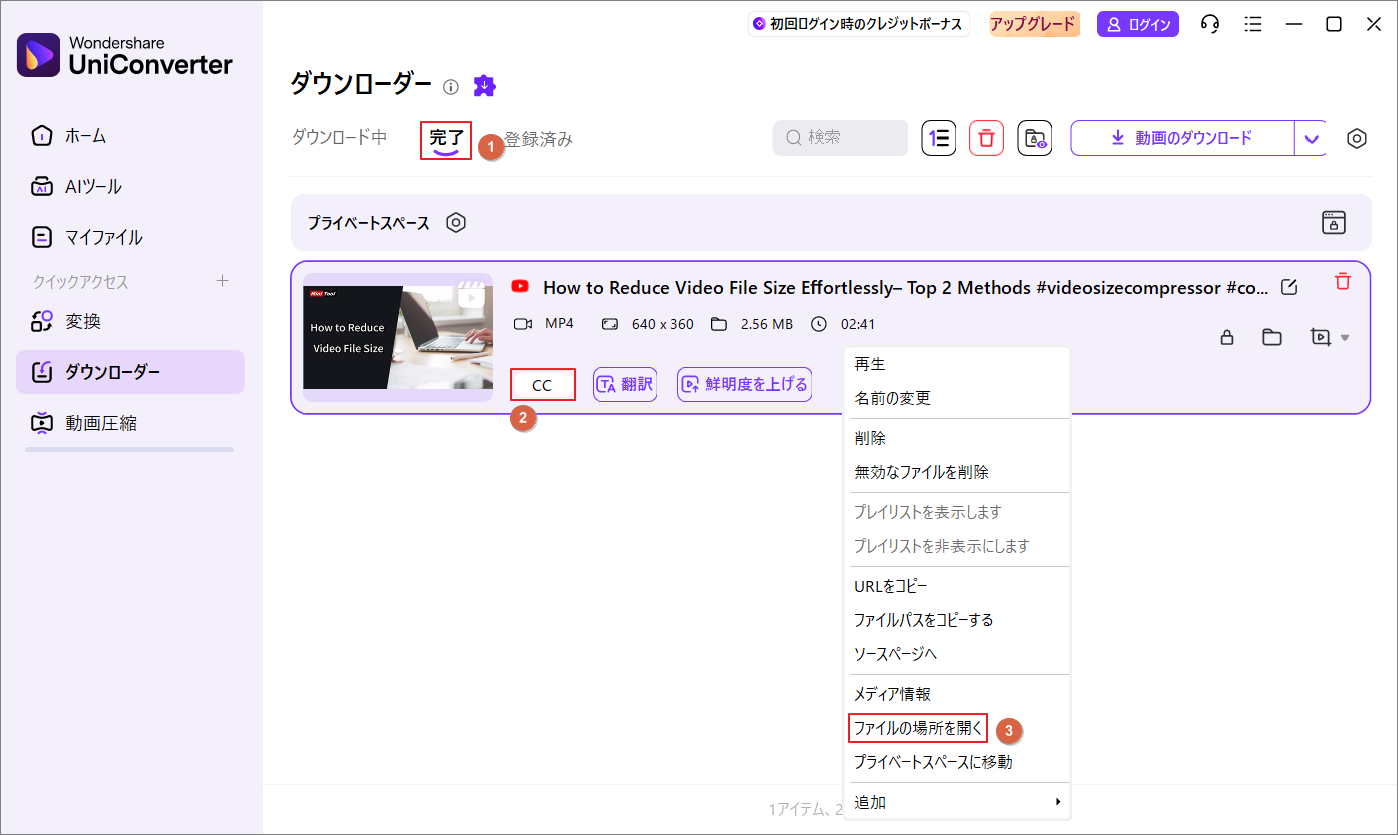Select ファイルの場所を開く from the context menu
The image size is (1398, 835).
pyautogui.click(x=916, y=728)
